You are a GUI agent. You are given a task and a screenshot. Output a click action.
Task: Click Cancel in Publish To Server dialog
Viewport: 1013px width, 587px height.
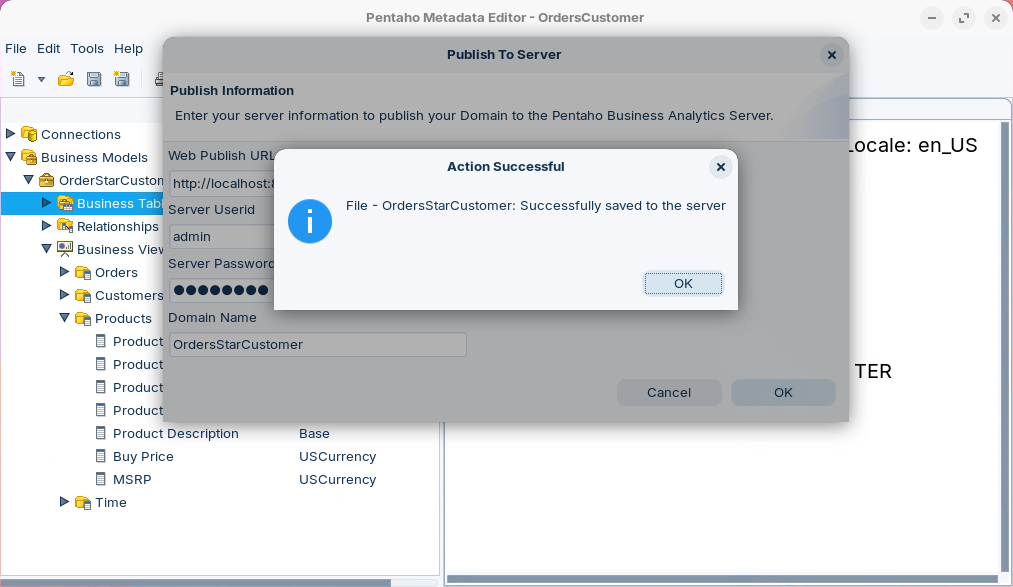(x=669, y=392)
